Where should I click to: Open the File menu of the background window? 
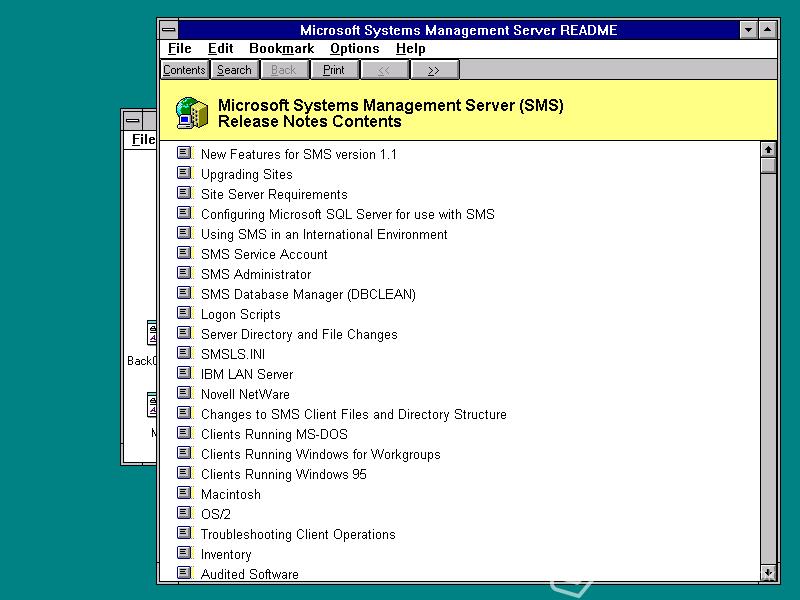pos(143,139)
